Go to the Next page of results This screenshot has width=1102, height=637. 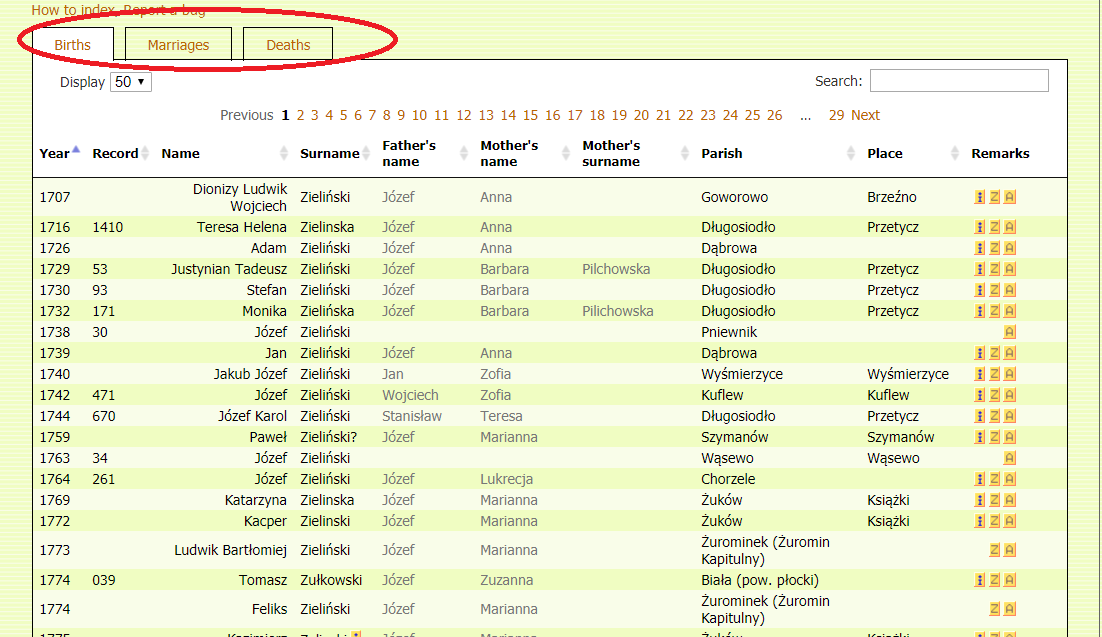pos(865,115)
